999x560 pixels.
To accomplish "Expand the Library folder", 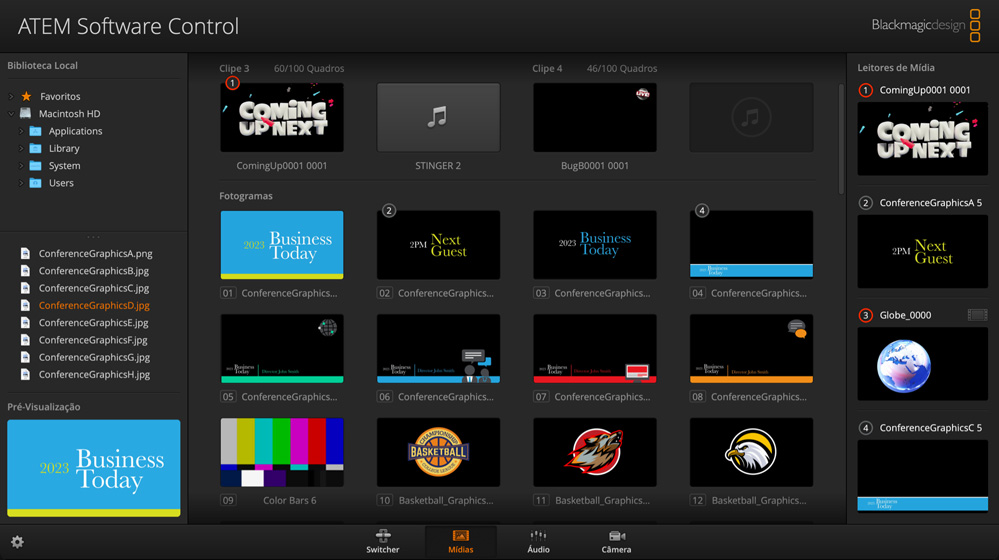I will [x=21, y=148].
